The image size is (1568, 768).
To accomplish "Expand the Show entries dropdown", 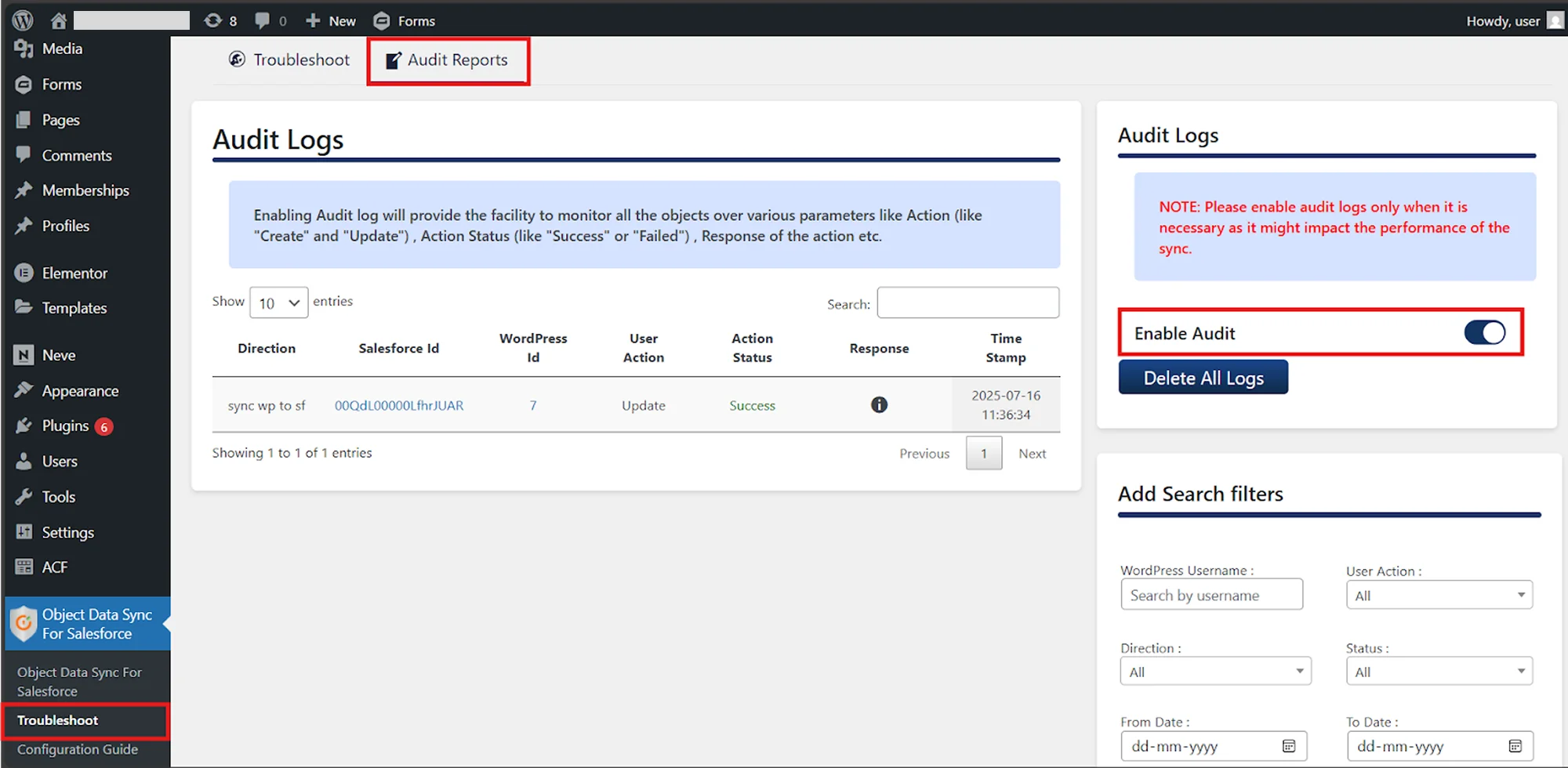I will (x=278, y=303).
